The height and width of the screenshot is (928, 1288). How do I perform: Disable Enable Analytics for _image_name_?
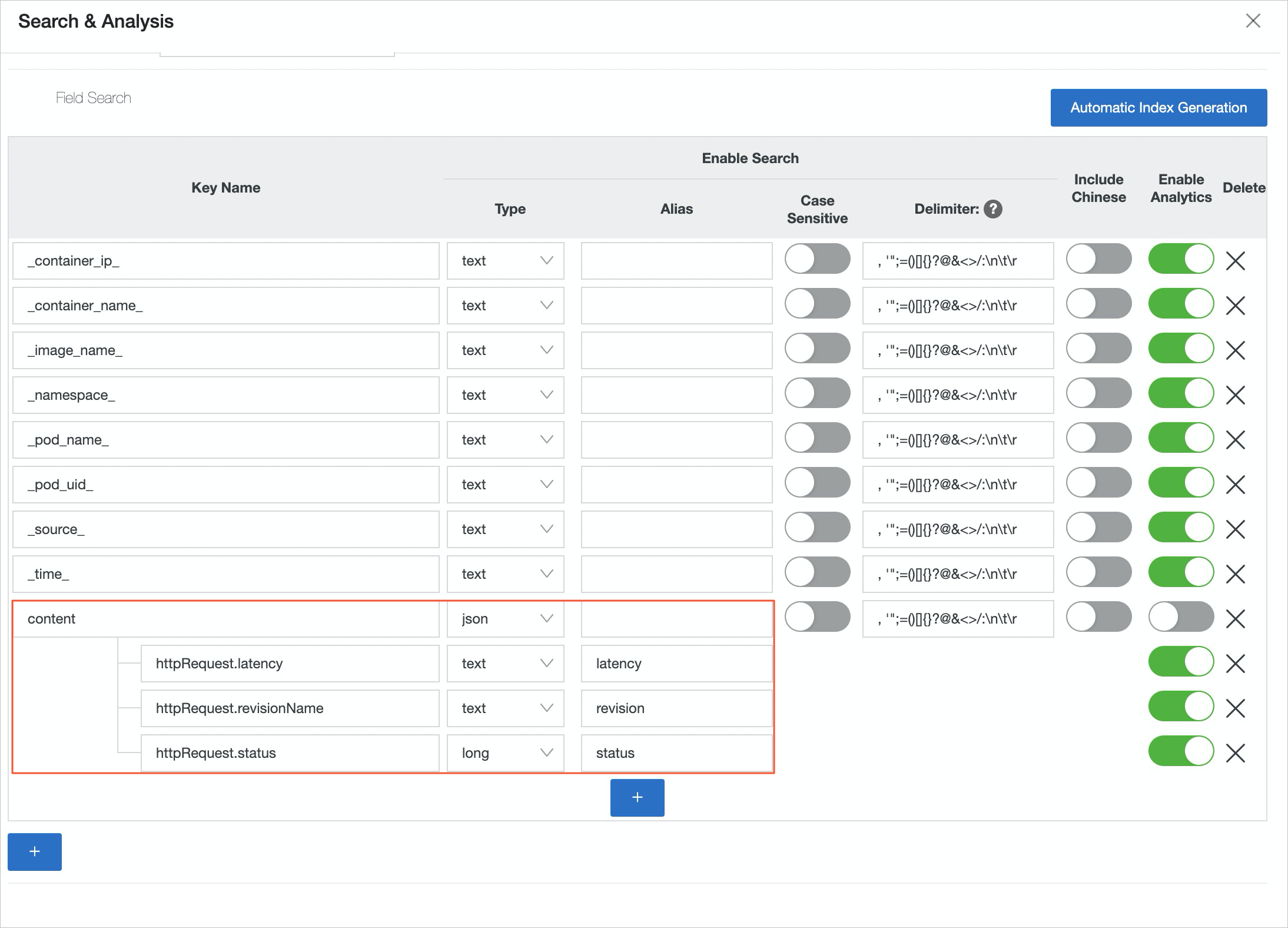pos(1181,348)
